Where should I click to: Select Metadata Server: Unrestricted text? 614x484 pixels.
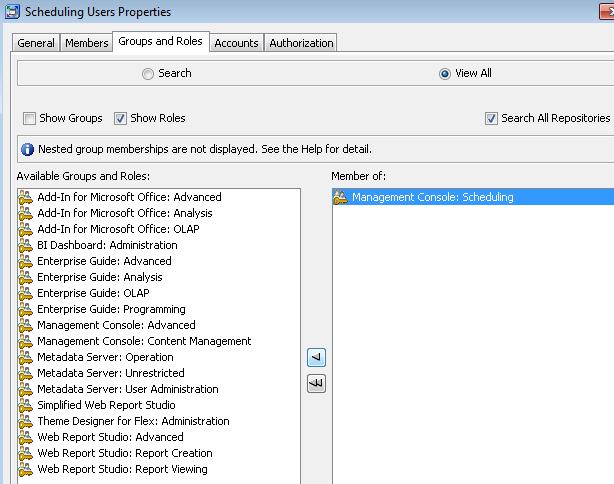111,373
